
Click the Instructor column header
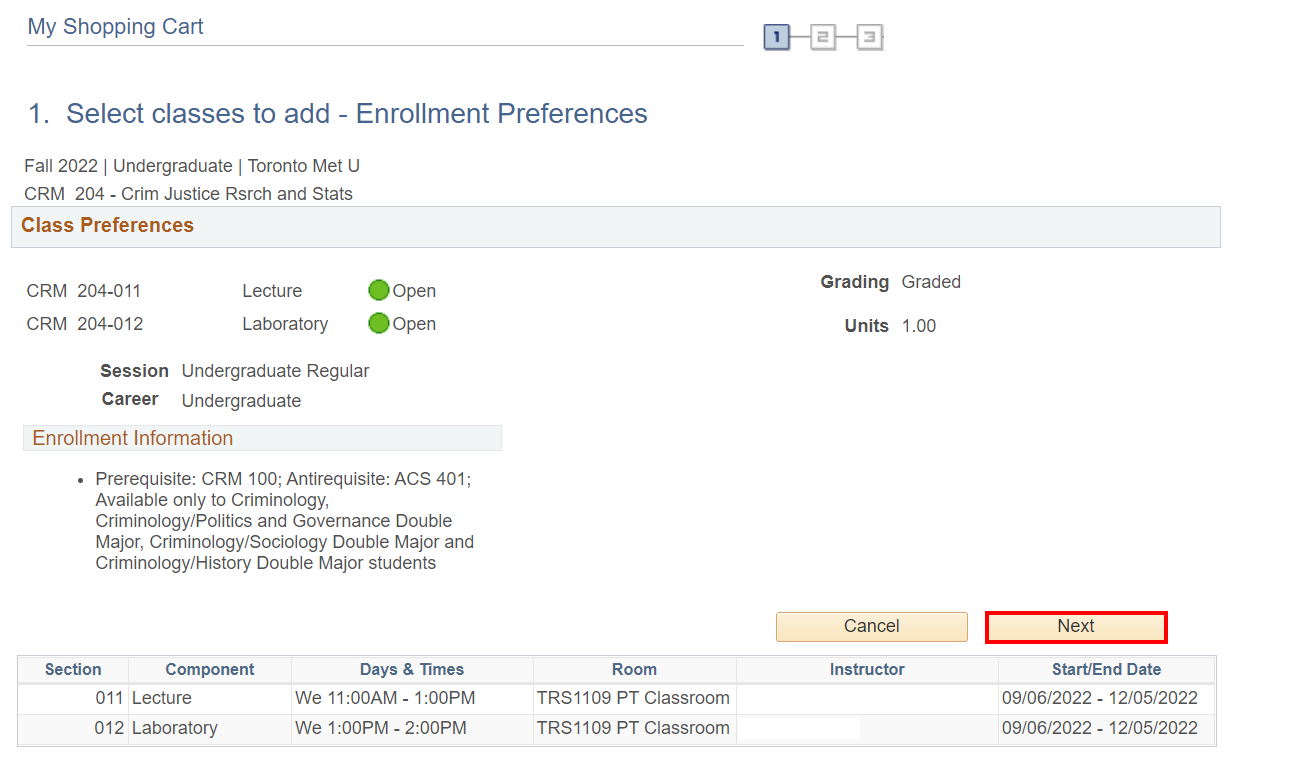(x=867, y=670)
